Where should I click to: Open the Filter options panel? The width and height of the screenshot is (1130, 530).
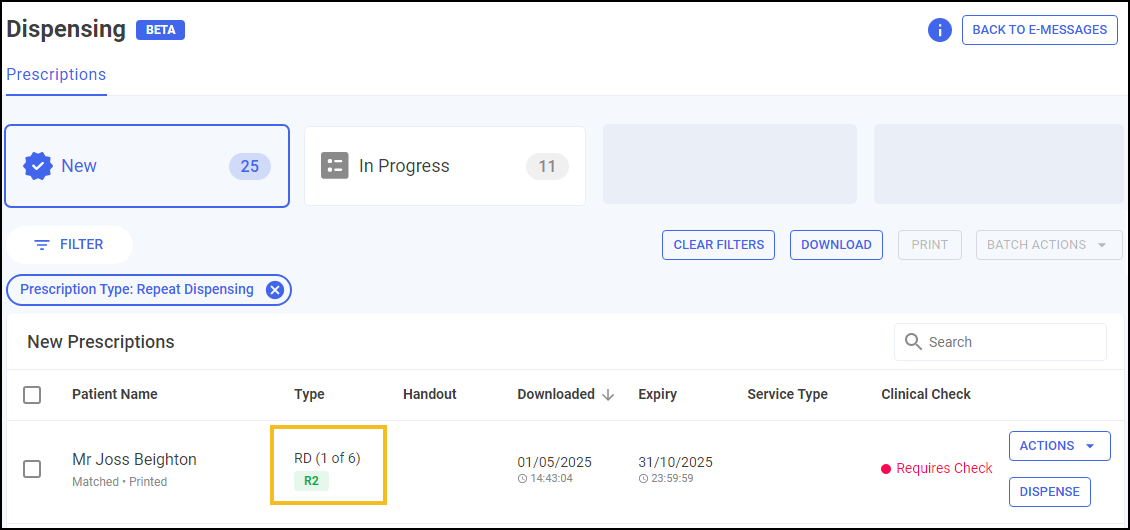(x=69, y=245)
